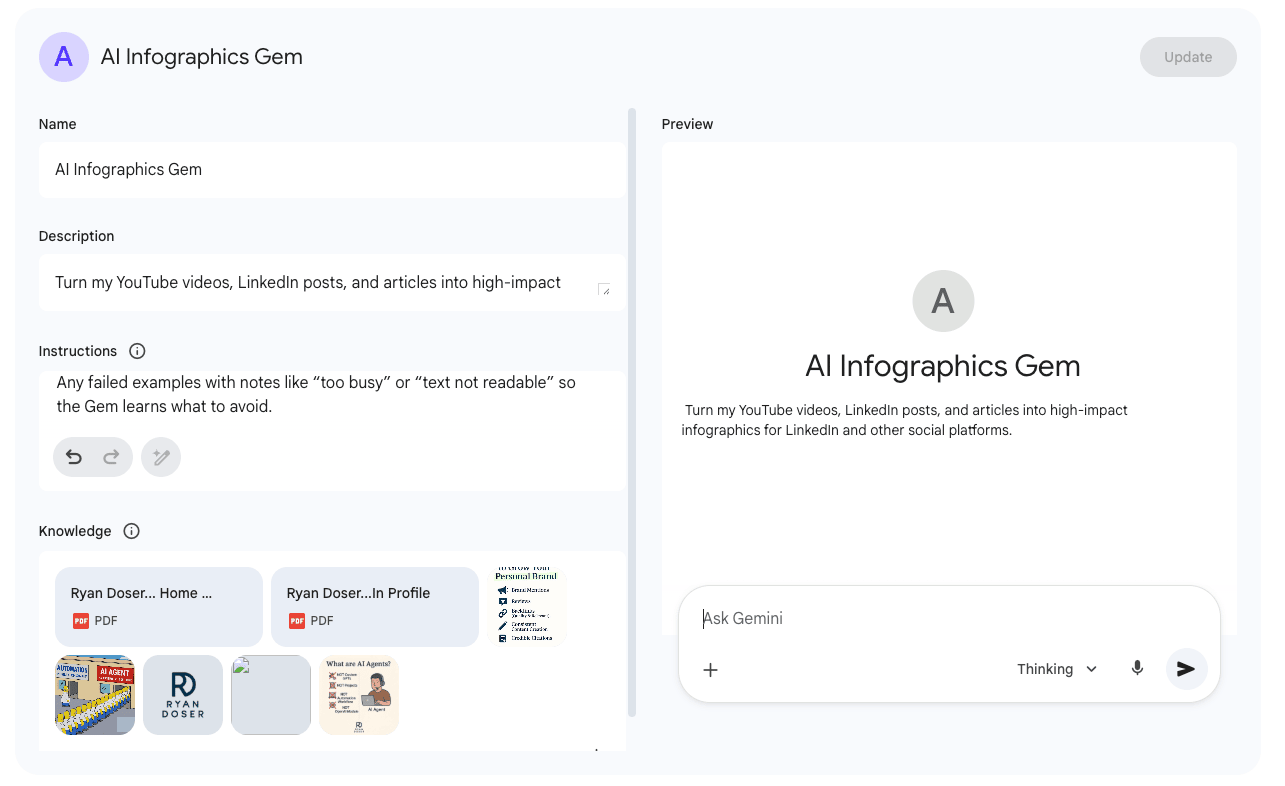Click the undo arrow under Instructions
The height and width of the screenshot is (786, 1285).
(74, 457)
